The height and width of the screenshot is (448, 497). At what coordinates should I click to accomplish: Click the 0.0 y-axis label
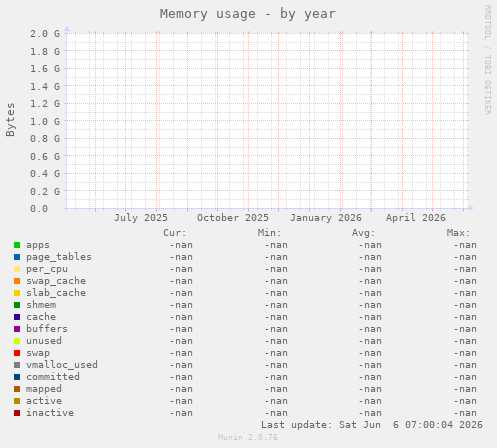[39, 209]
